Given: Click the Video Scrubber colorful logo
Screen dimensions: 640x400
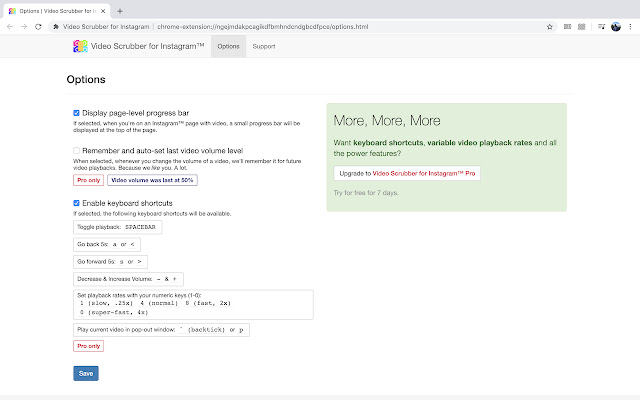Looking at the screenshot, I should pyautogui.click(x=80, y=46).
